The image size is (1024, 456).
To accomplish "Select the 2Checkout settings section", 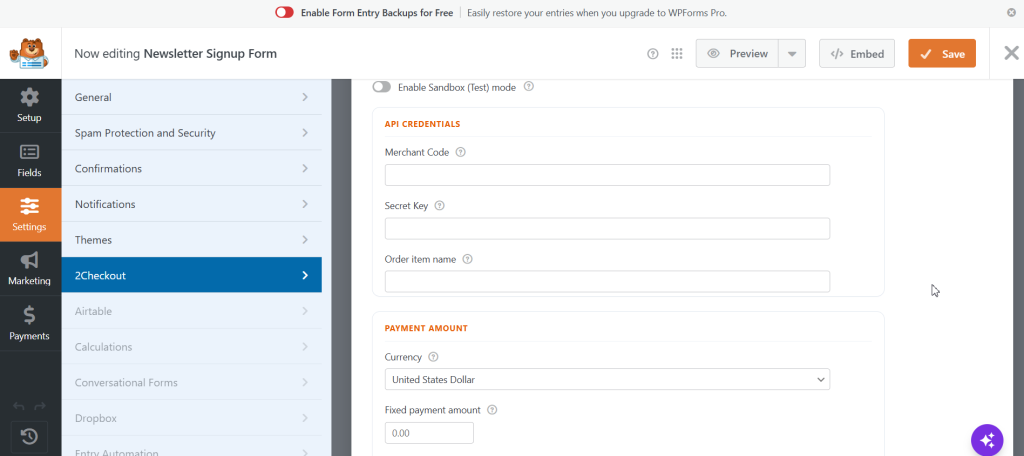I will (191, 275).
